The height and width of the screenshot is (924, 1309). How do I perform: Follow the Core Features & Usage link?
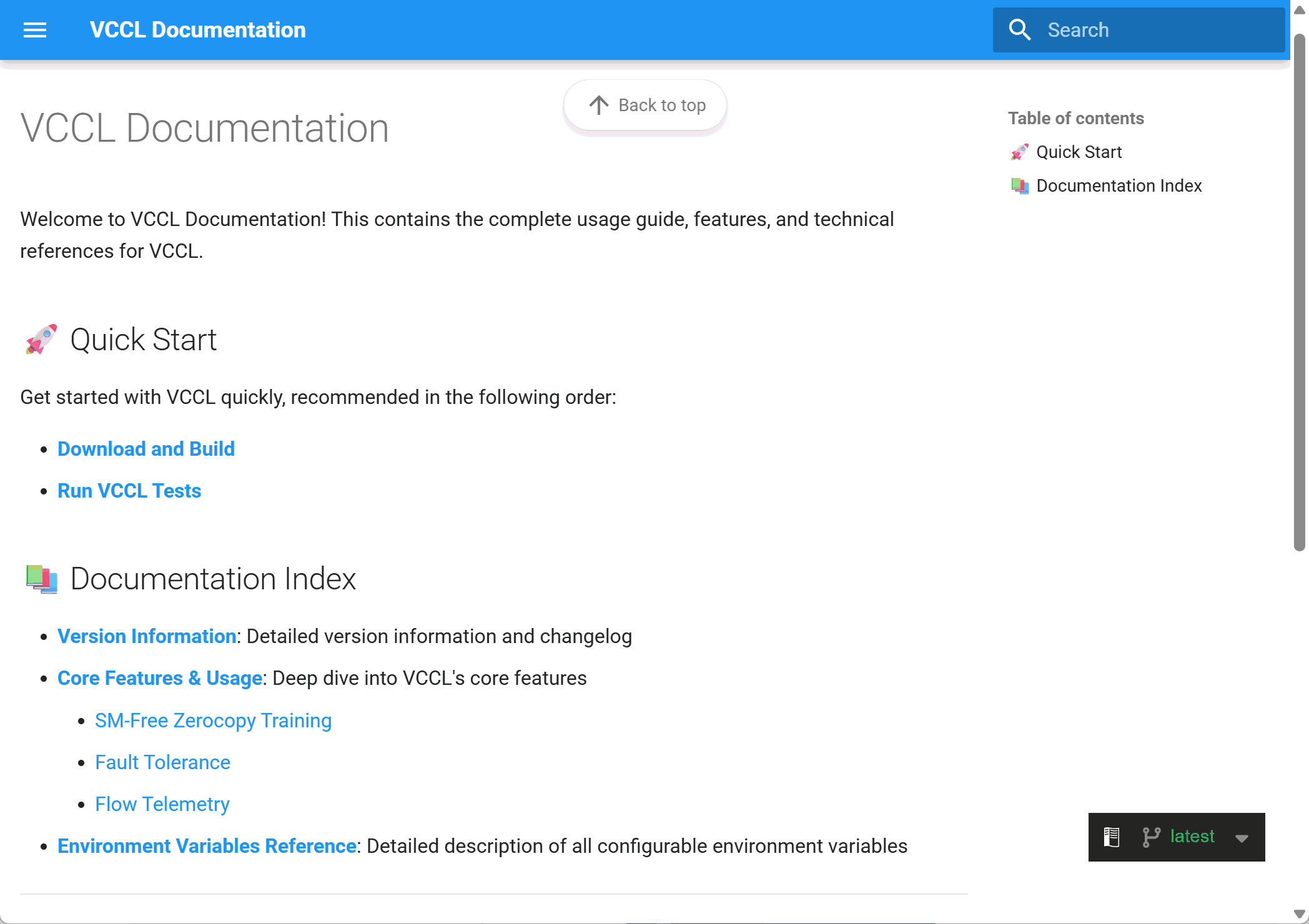pyautogui.click(x=160, y=678)
